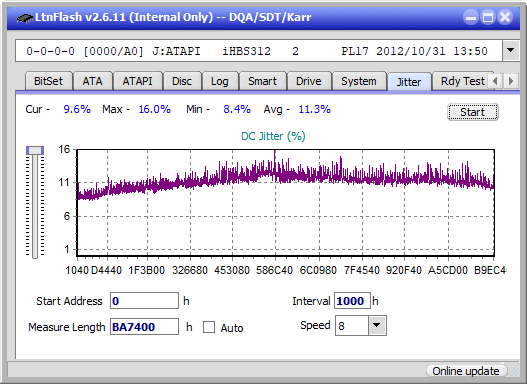
Task: Click the Cur value 9.6%
Action: click(77, 109)
